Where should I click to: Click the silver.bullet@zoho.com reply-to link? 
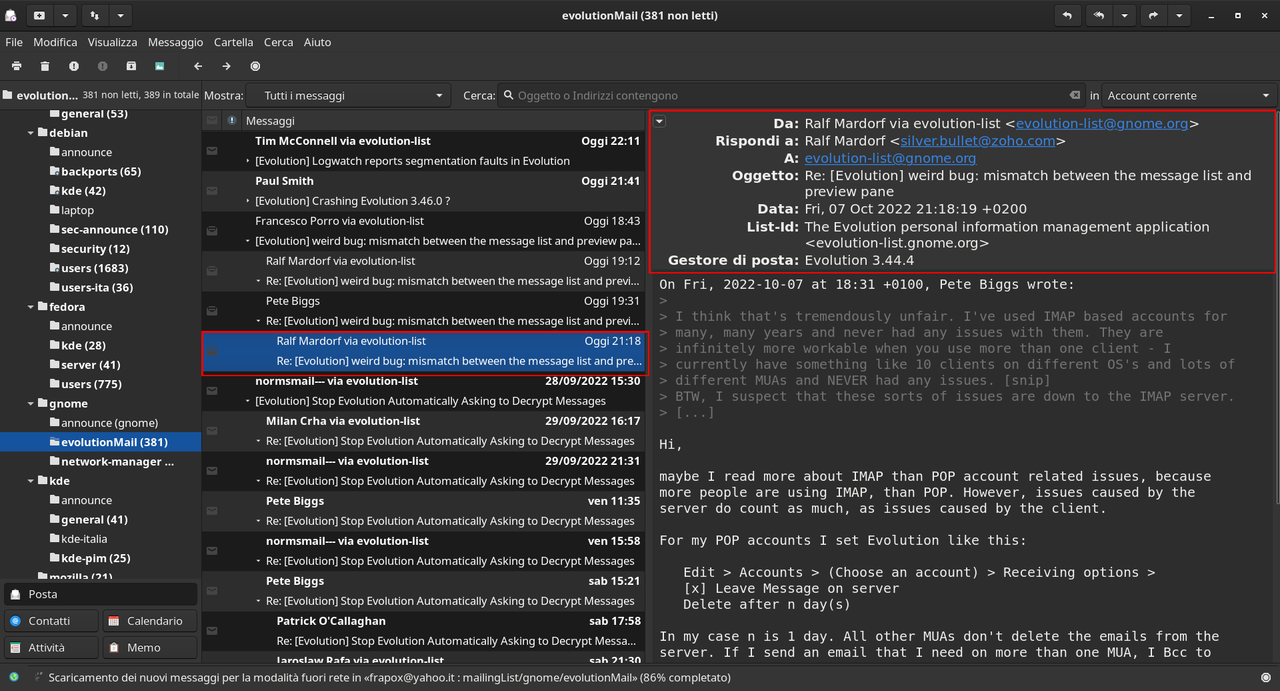(x=978, y=141)
